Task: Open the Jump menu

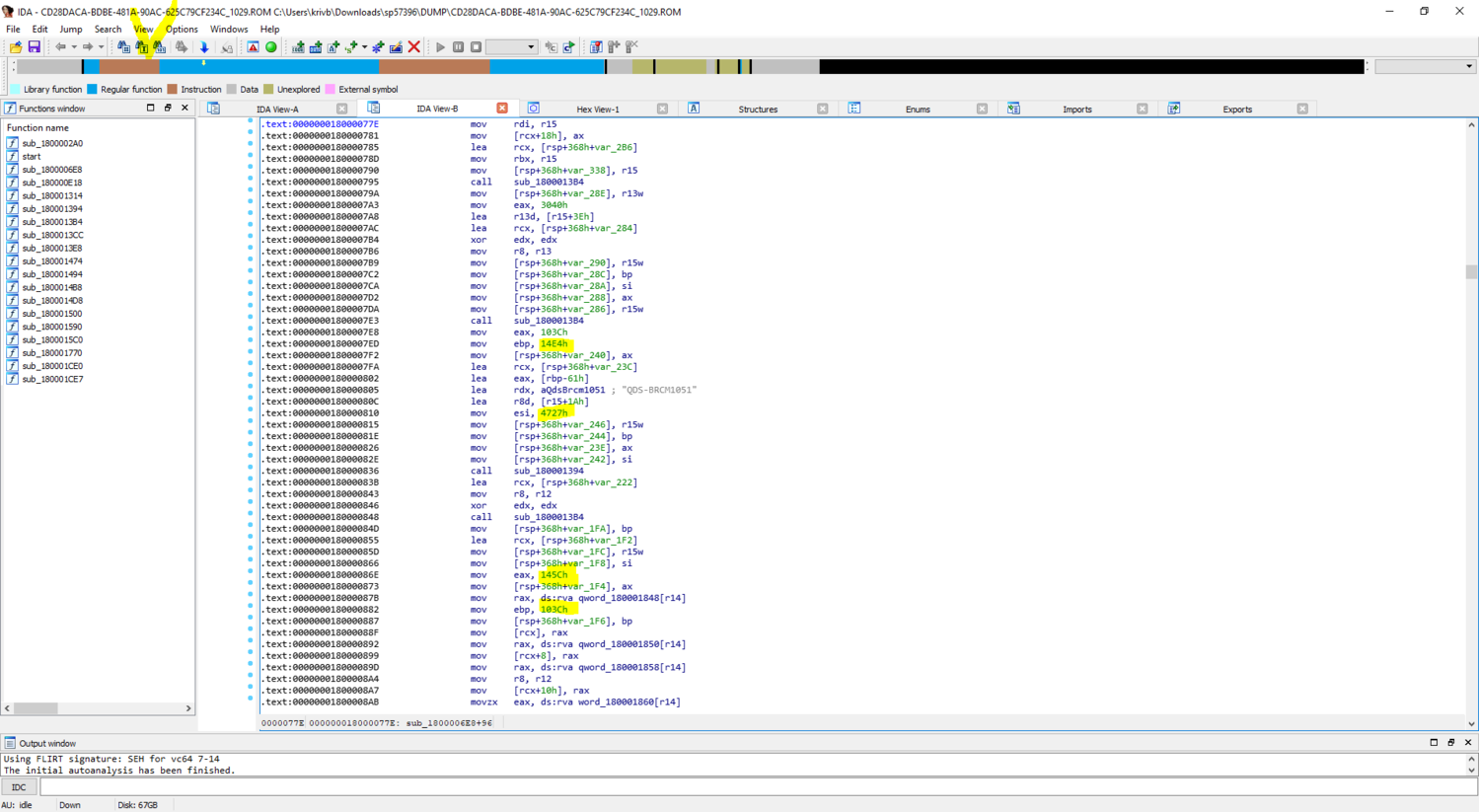Action: pos(70,30)
